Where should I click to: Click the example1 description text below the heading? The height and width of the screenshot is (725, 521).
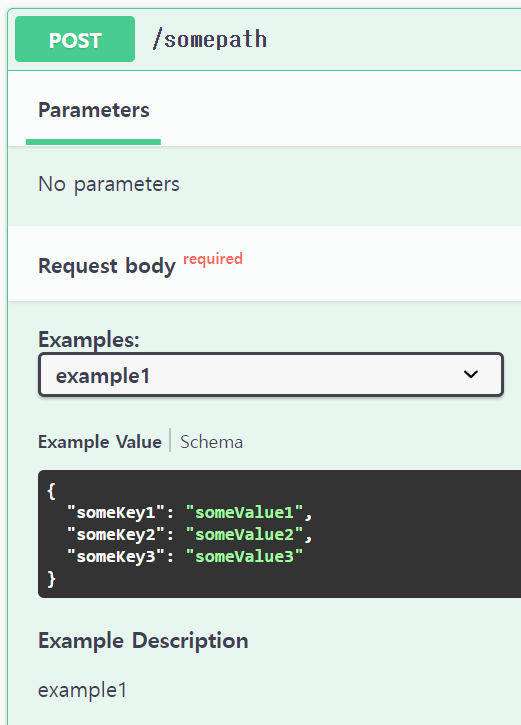point(82,690)
